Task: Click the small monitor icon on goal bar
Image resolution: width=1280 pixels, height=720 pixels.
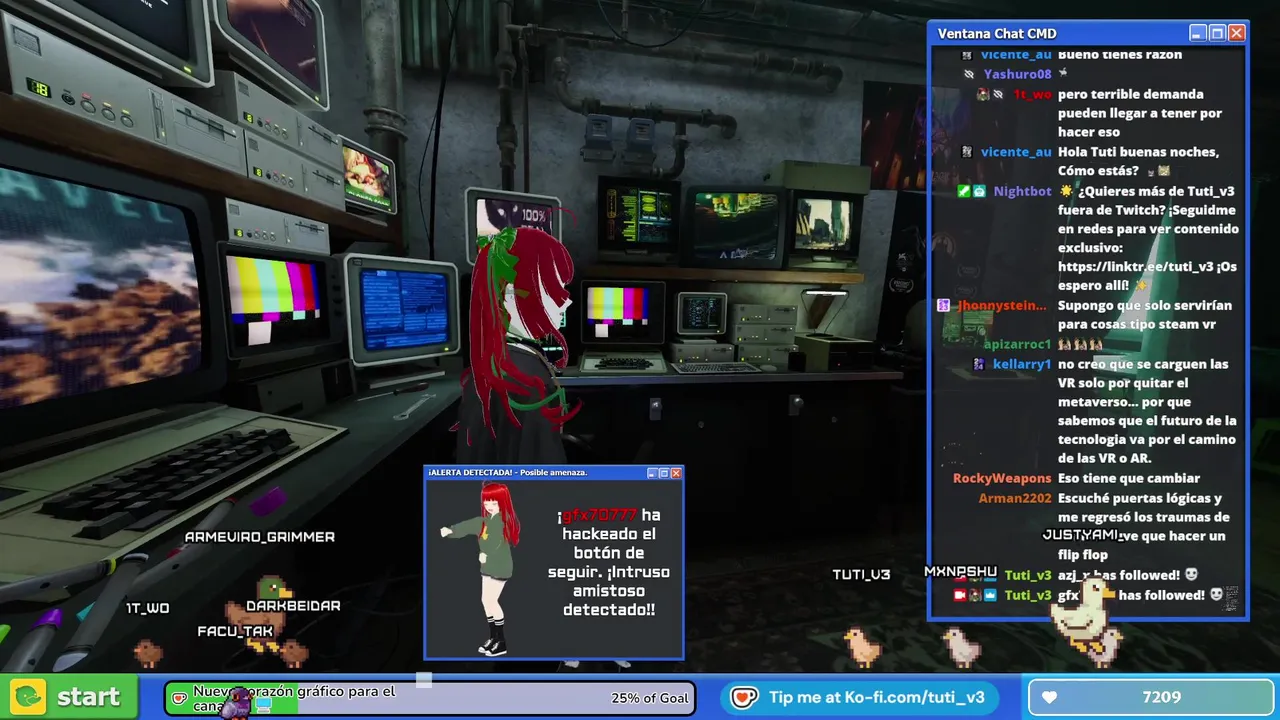Action: pyautogui.click(x=264, y=705)
